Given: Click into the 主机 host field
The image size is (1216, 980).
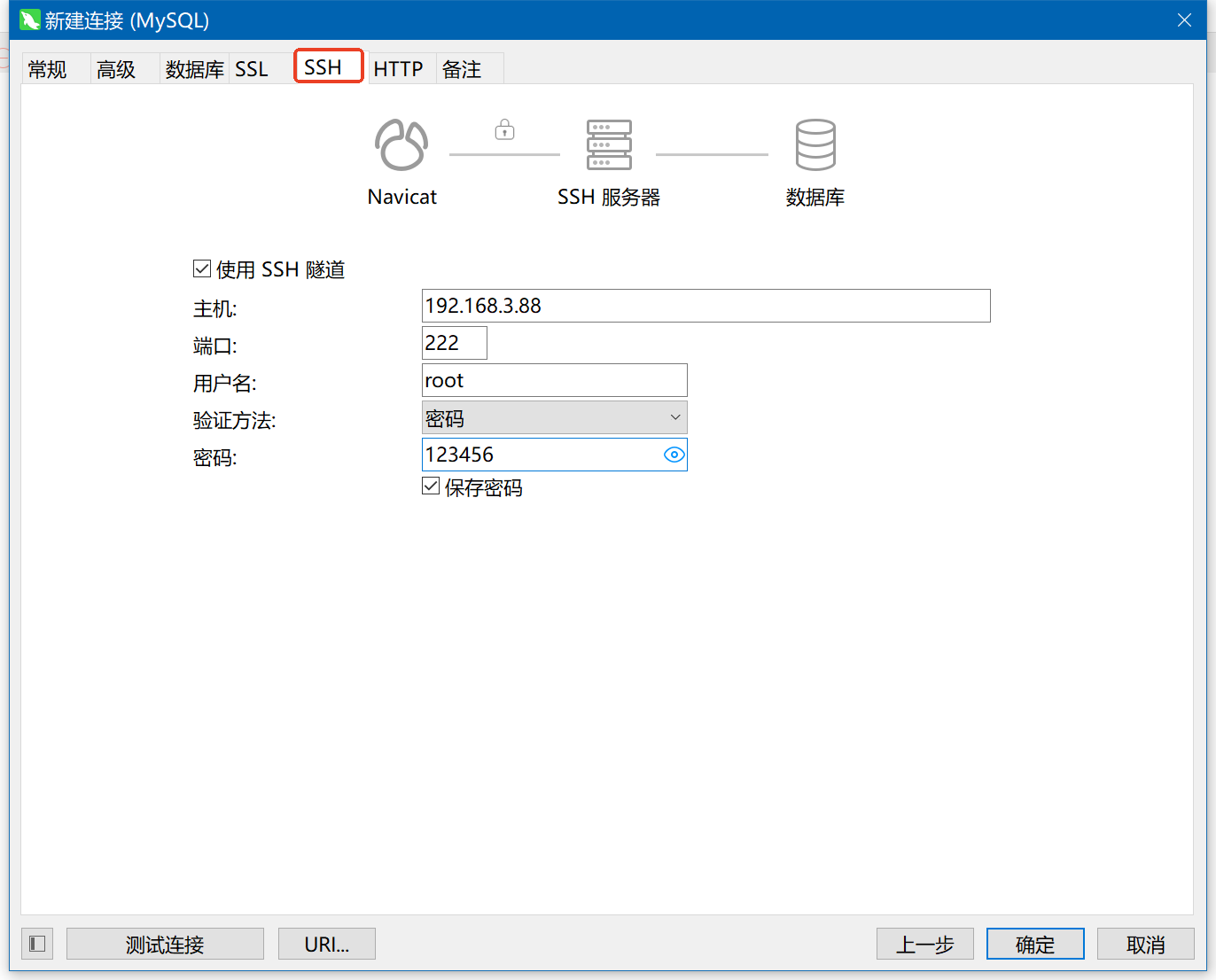Looking at the screenshot, I should [x=705, y=306].
